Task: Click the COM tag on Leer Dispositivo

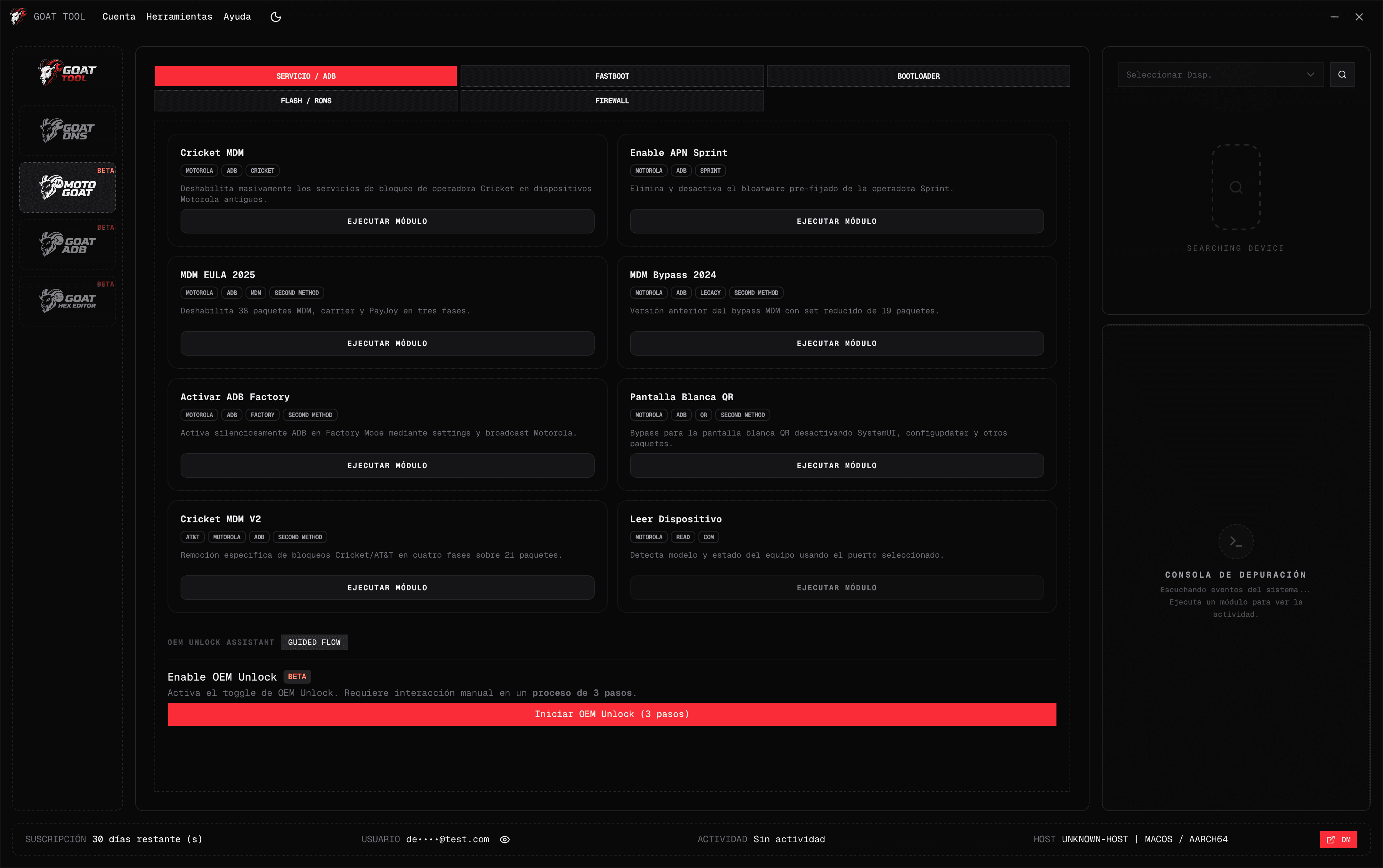Action: [708, 537]
